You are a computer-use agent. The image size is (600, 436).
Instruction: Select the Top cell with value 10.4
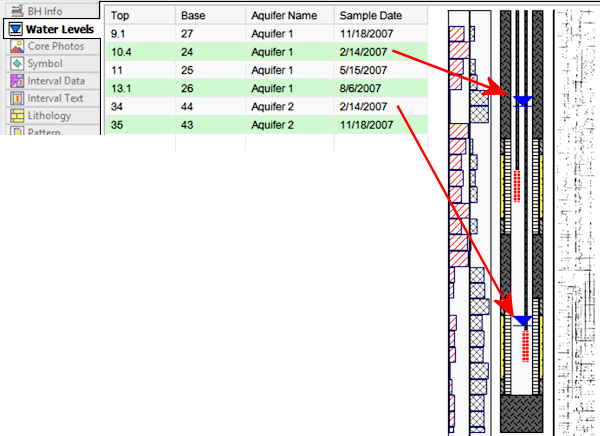140,51
